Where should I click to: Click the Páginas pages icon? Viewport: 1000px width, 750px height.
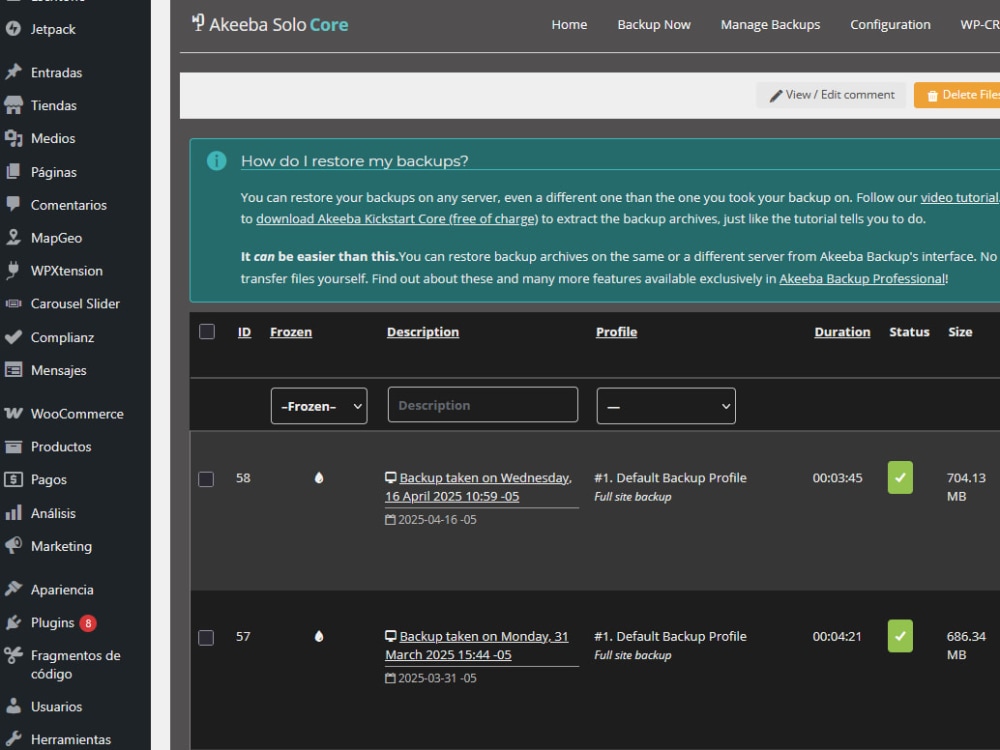pyautogui.click(x=13, y=172)
